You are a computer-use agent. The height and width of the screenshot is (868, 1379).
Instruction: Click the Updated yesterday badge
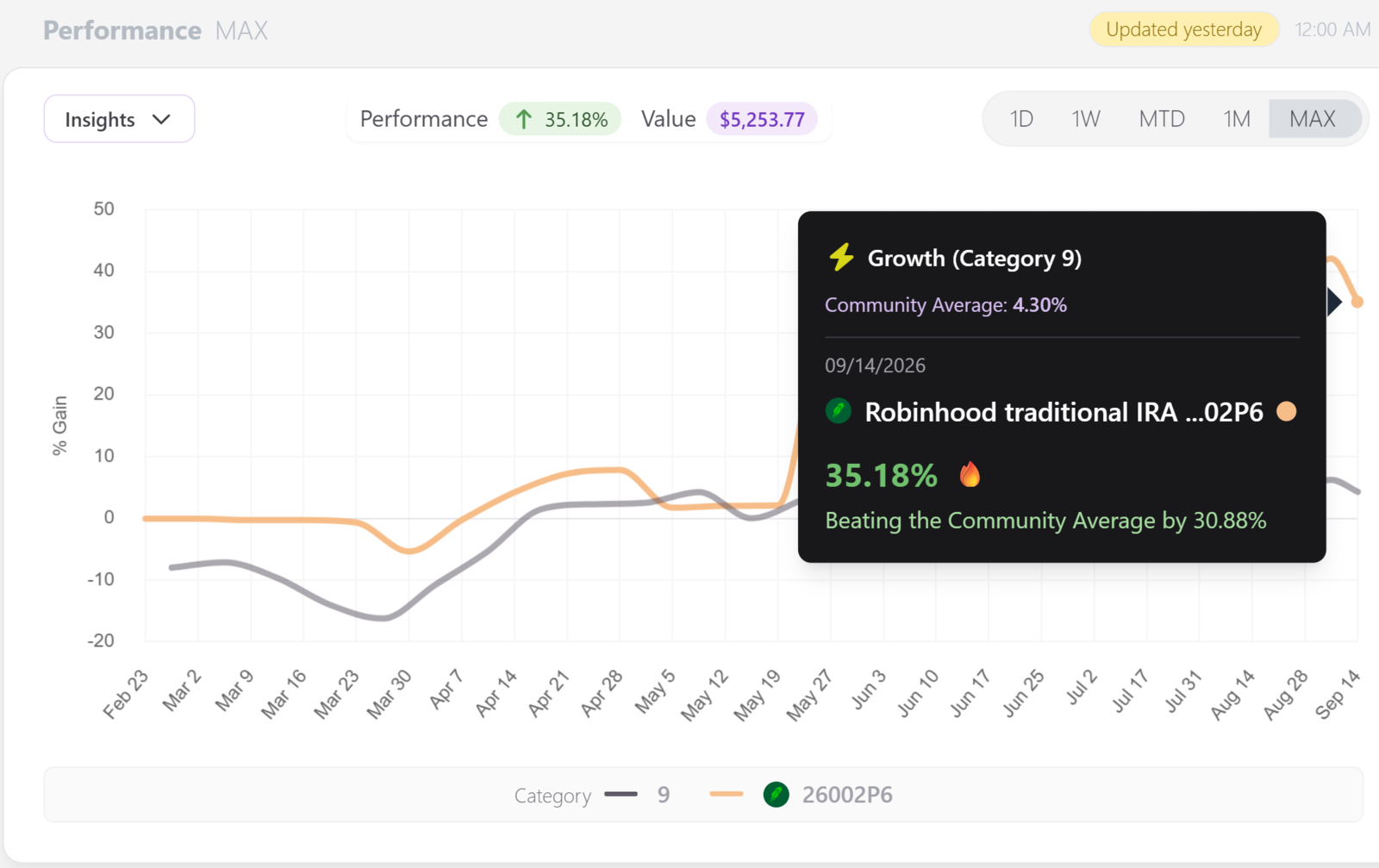point(1183,29)
